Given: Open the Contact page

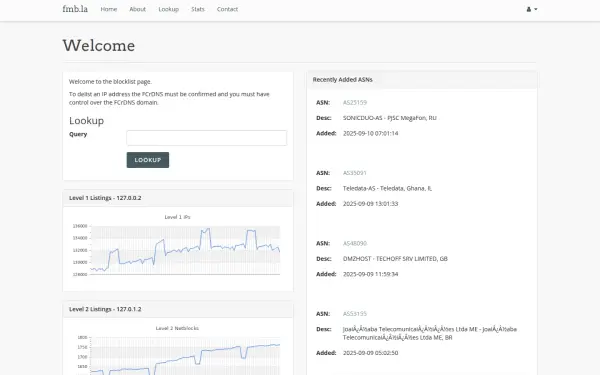Looking at the screenshot, I should click(227, 9).
